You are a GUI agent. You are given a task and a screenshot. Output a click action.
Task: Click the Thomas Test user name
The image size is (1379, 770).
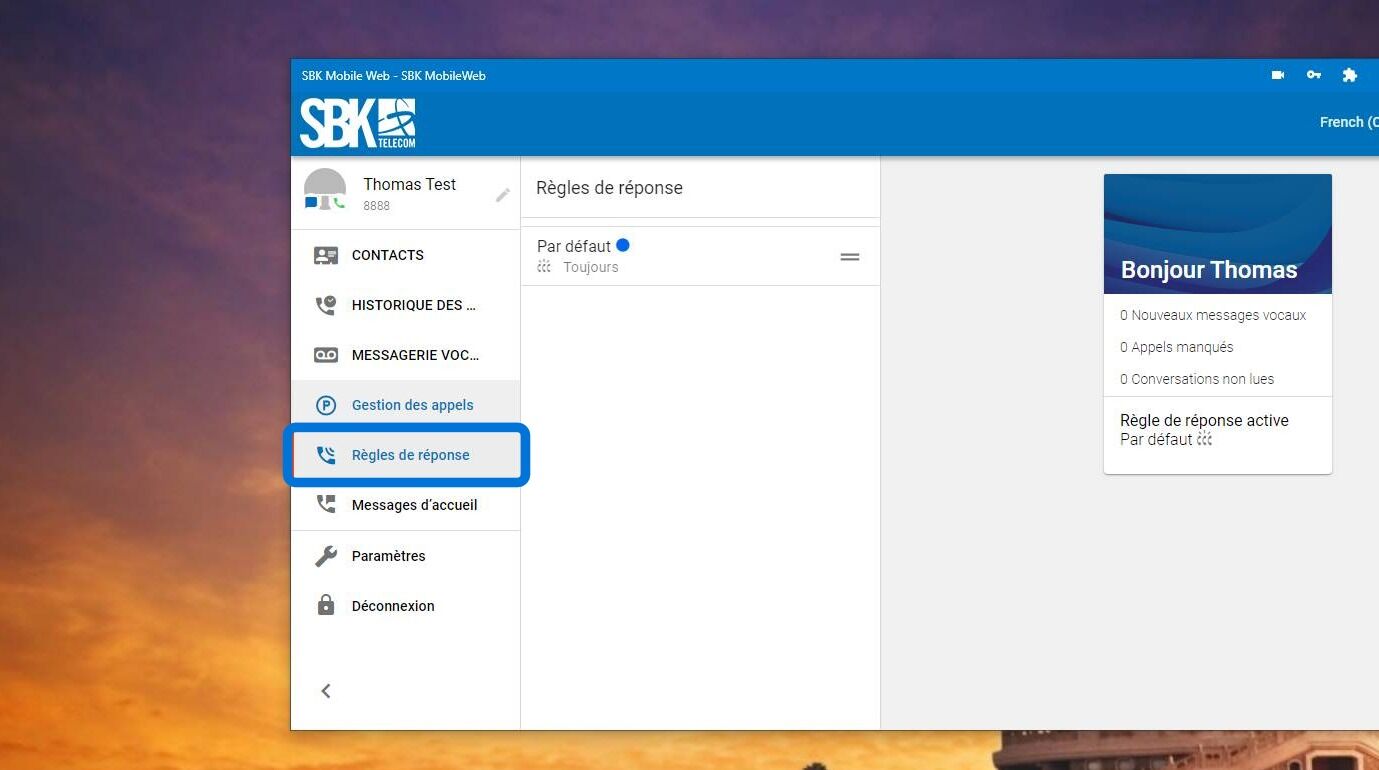pos(409,184)
